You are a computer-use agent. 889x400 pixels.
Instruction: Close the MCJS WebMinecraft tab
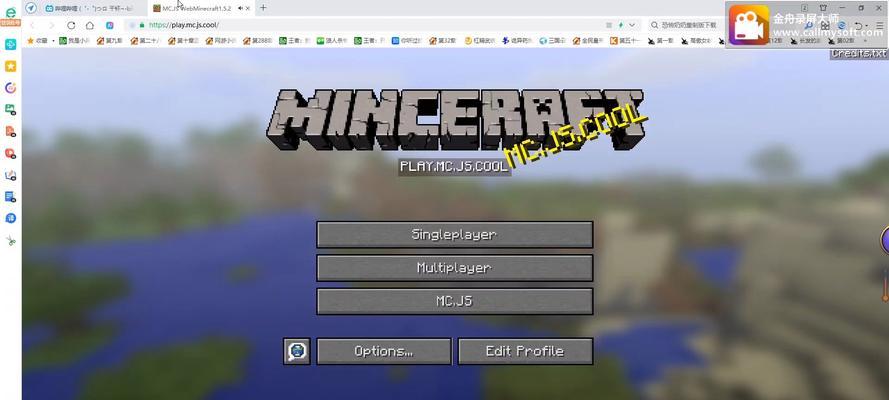(248, 8)
